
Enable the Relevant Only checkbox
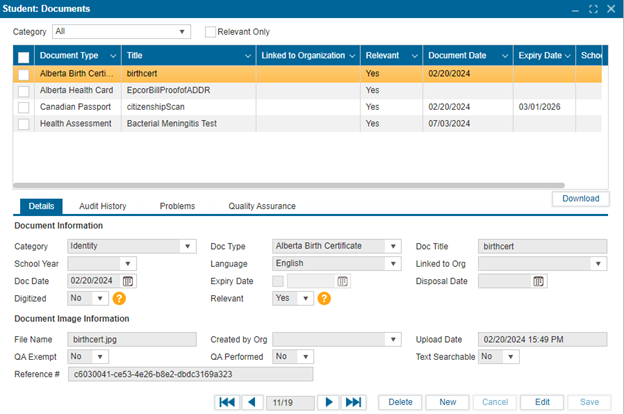(210, 32)
